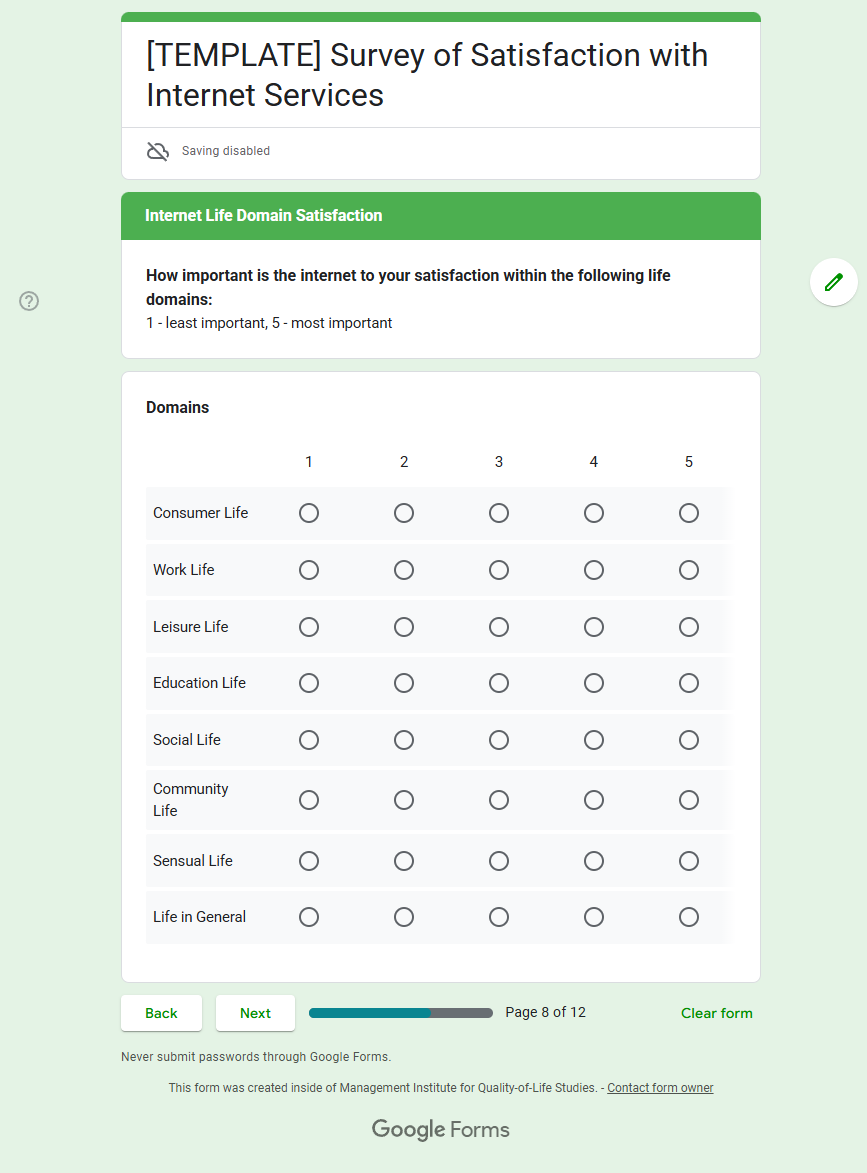Select rating 5 for Work Life
The image size is (867, 1173).
tap(689, 570)
